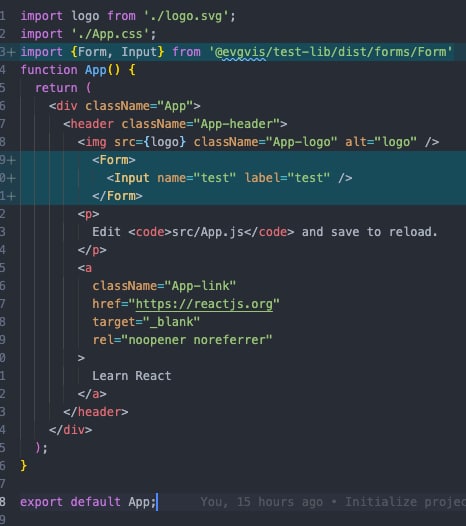
Task: Click the "App-logo" class string
Action: coord(301,142)
